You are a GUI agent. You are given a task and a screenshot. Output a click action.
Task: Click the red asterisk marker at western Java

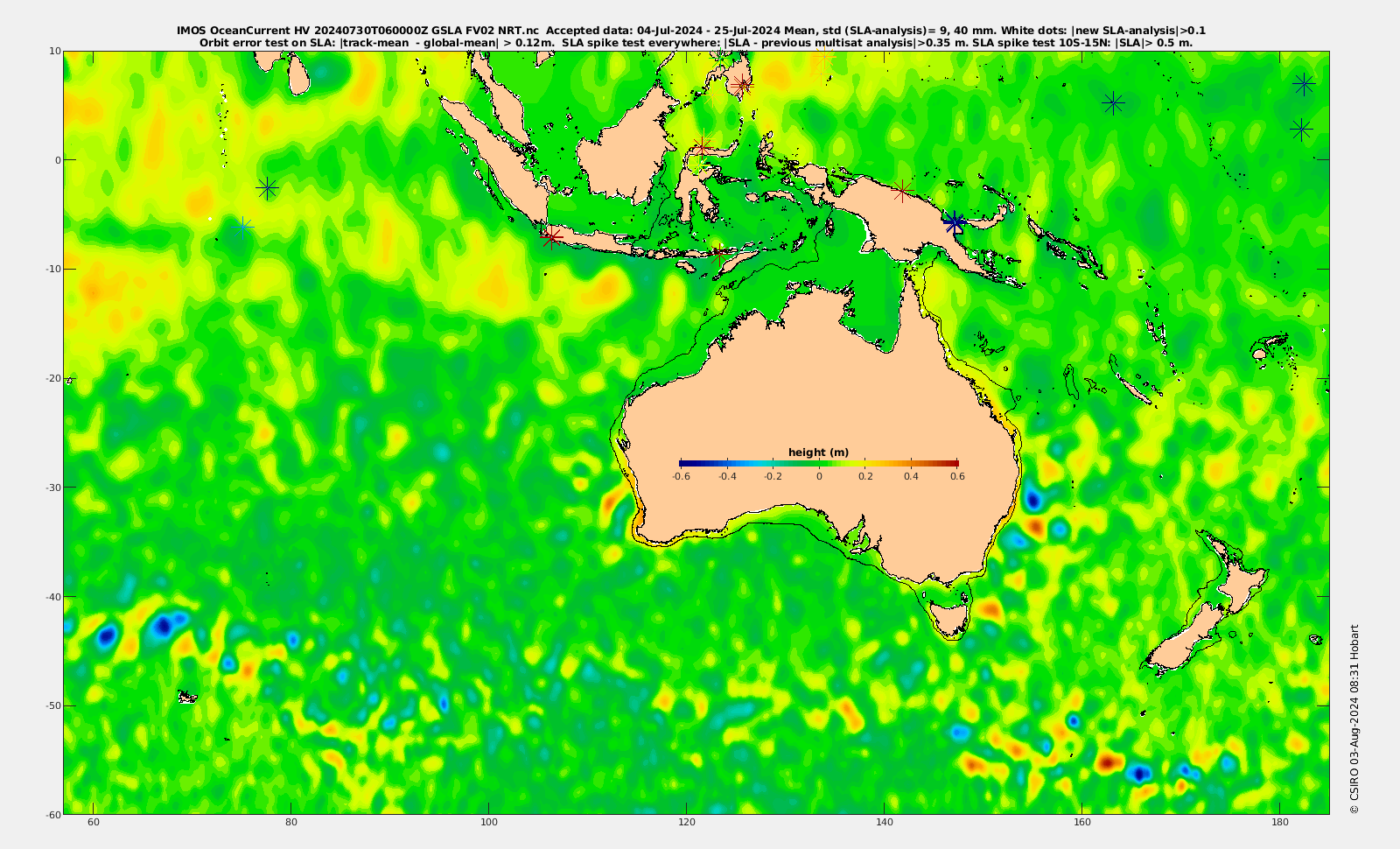pos(551,236)
